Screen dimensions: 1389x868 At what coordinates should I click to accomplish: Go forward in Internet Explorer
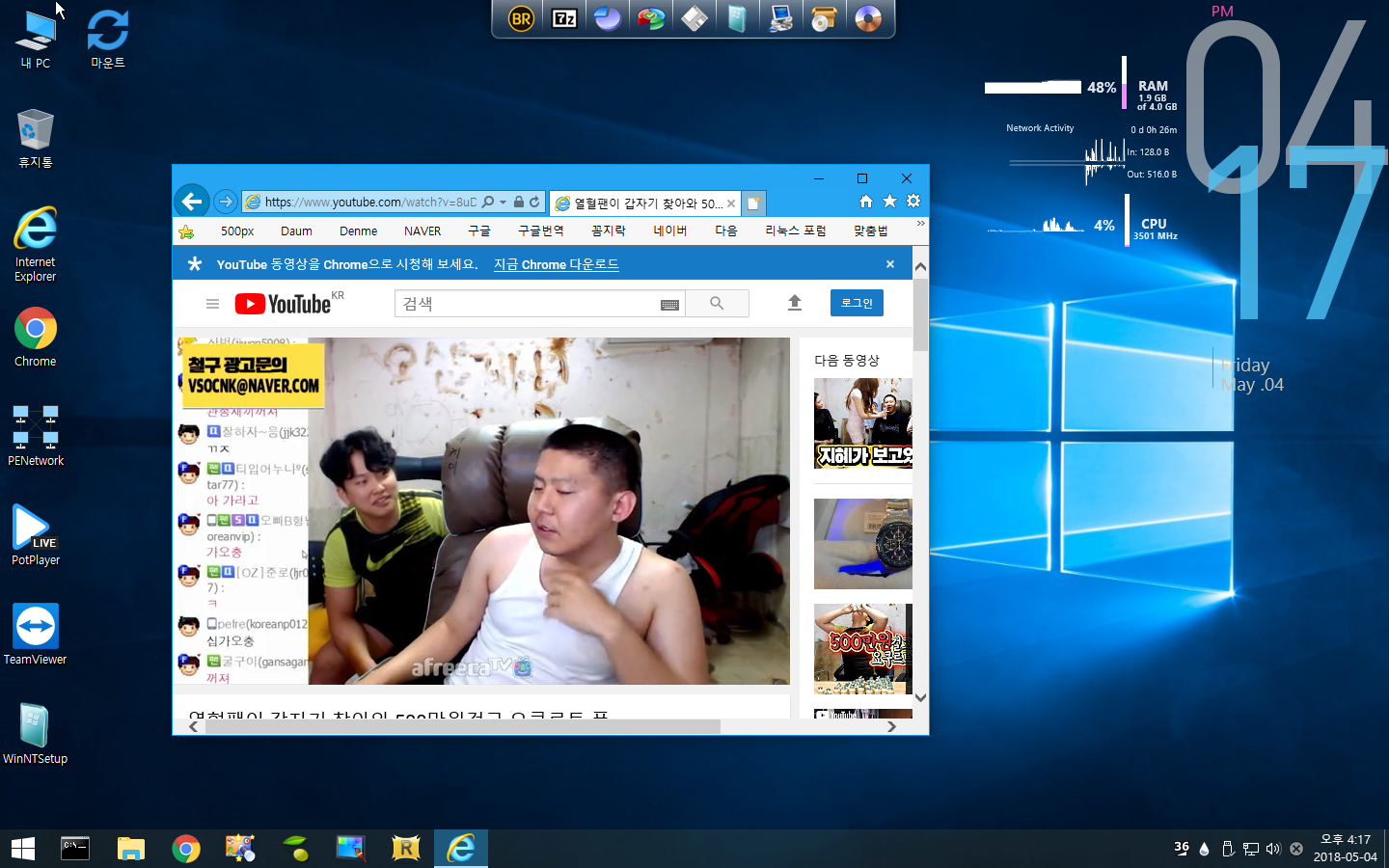click(x=225, y=202)
